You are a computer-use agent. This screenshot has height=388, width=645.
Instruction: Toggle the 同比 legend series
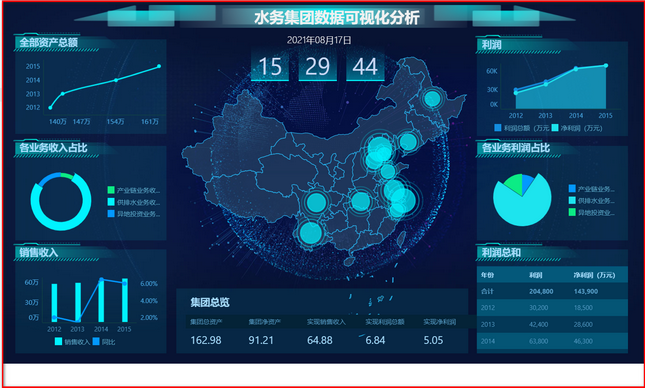tap(104, 342)
